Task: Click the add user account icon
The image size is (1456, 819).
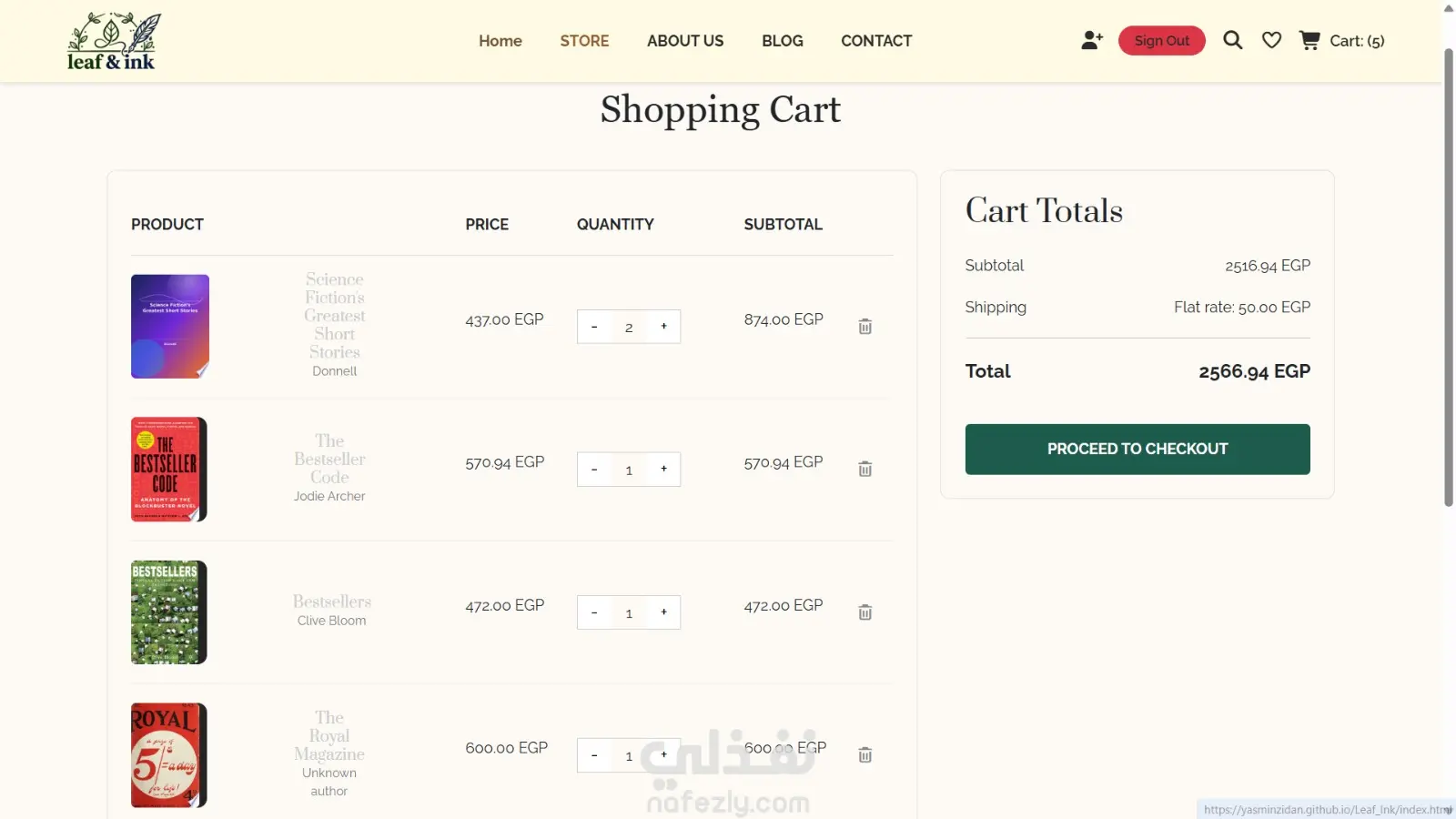Action: click(1092, 40)
